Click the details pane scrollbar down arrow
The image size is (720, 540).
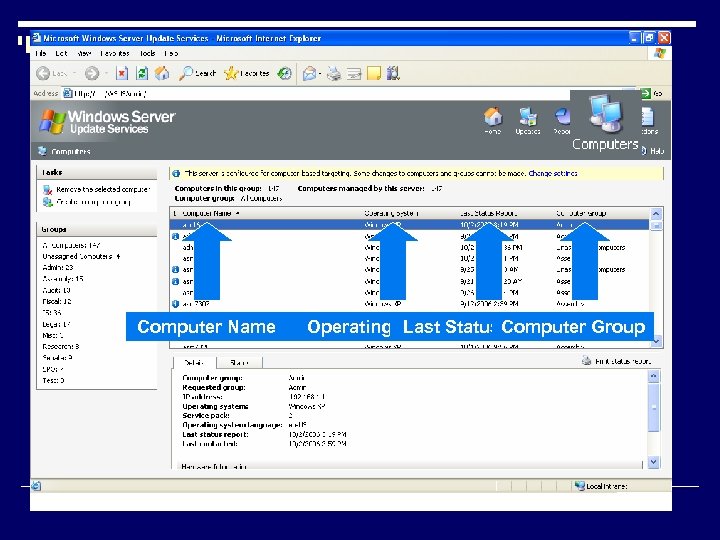point(653,462)
